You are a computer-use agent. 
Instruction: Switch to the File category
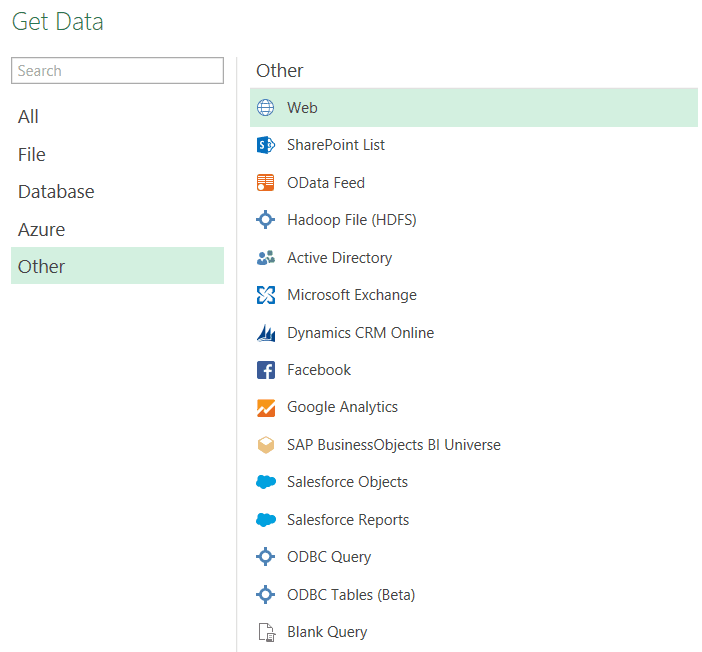(32, 155)
